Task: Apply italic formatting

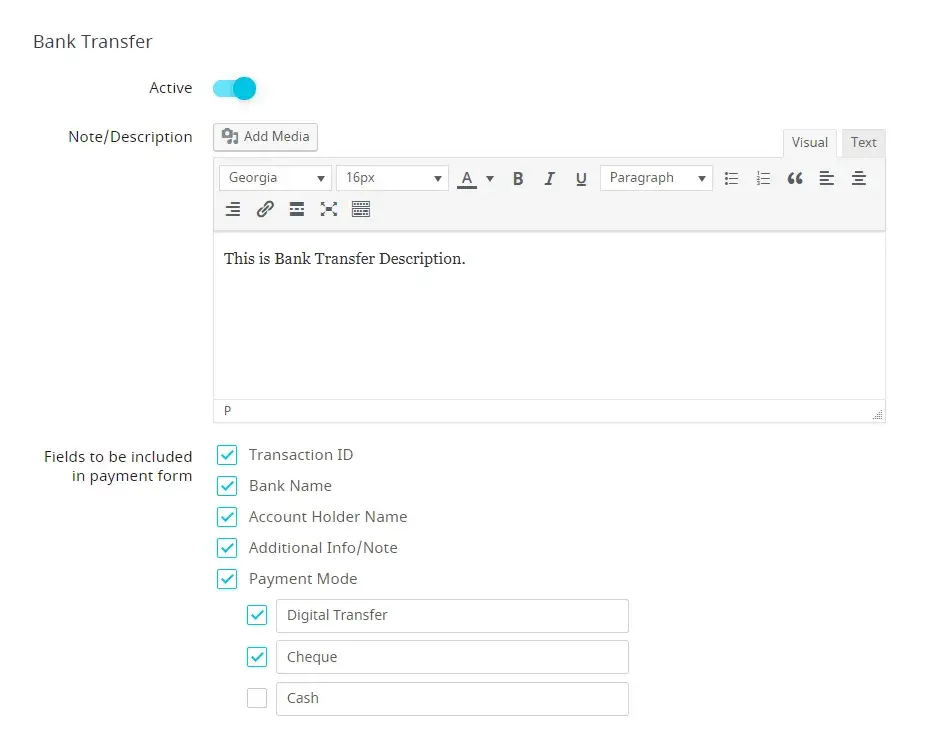Action: tap(549, 179)
